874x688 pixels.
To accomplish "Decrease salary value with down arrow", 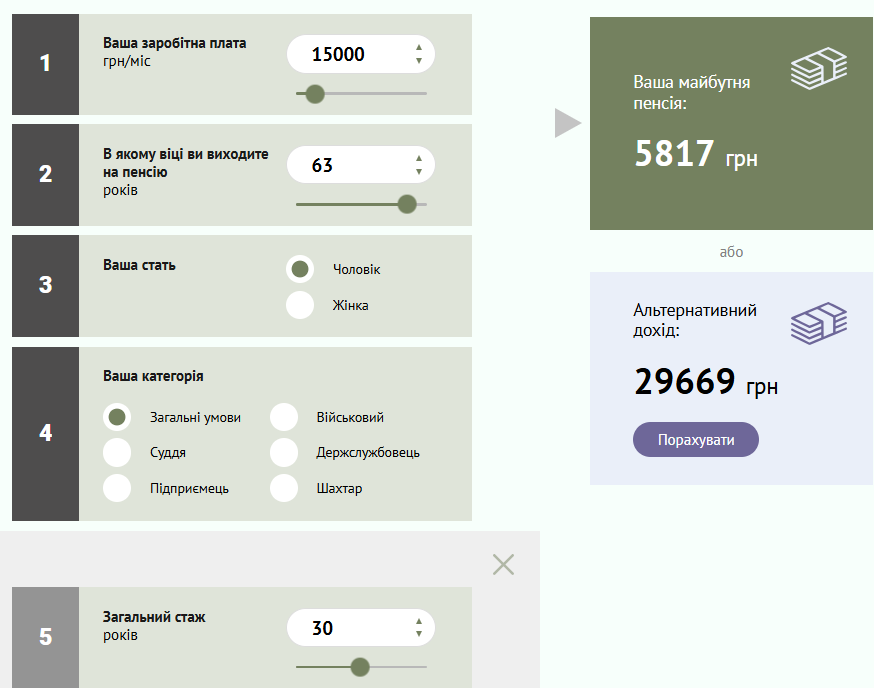I will coord(419,61).
